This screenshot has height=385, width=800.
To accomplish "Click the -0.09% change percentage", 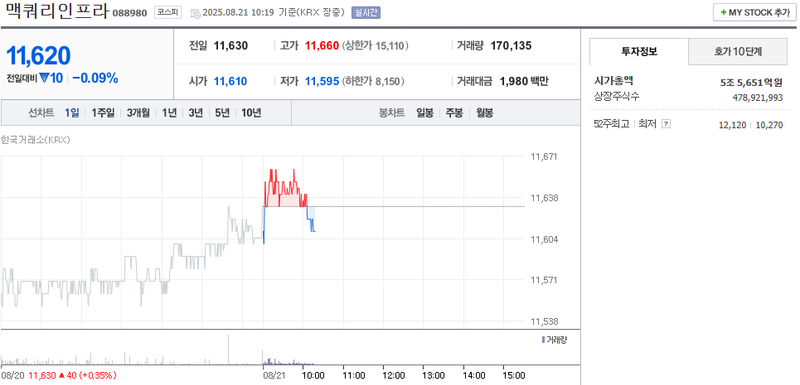I will click(95, 79).
